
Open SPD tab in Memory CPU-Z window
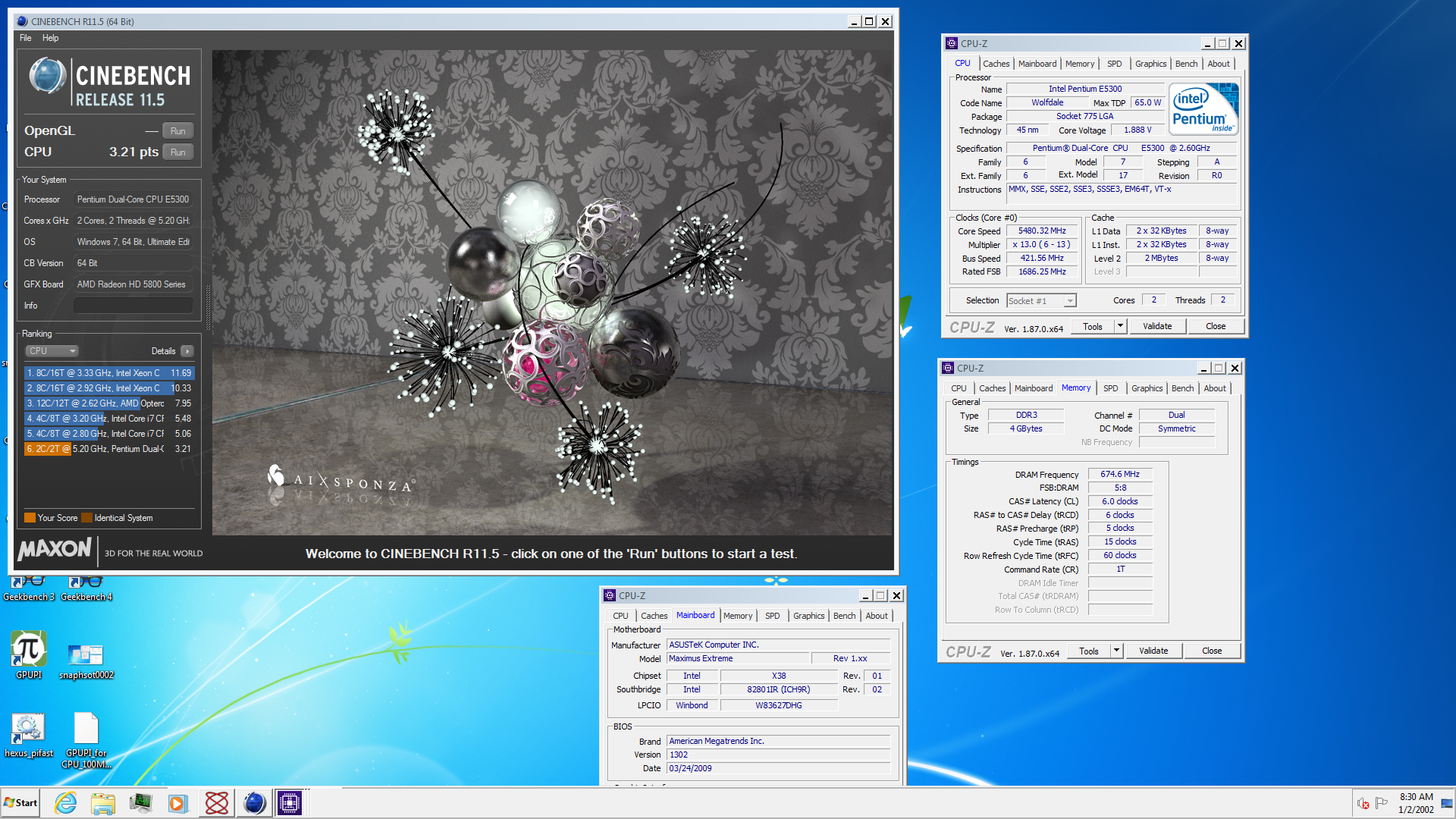pos(1110,388)
